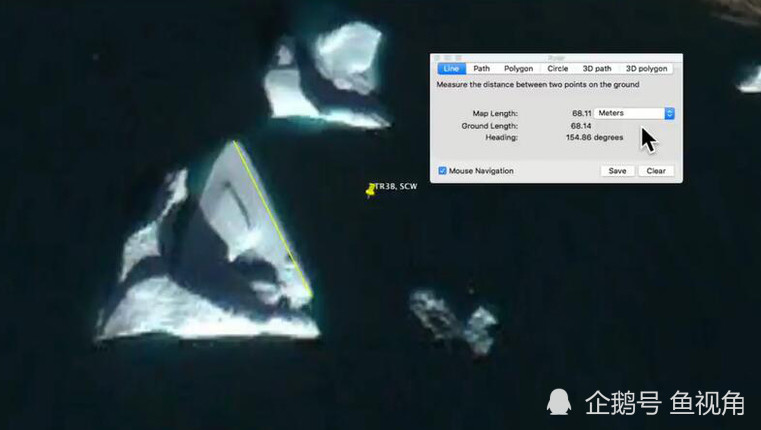Uncheck the Mouse Navigation checkbox
Viewport: 761px width, 430px height.
tap(443, 171)
